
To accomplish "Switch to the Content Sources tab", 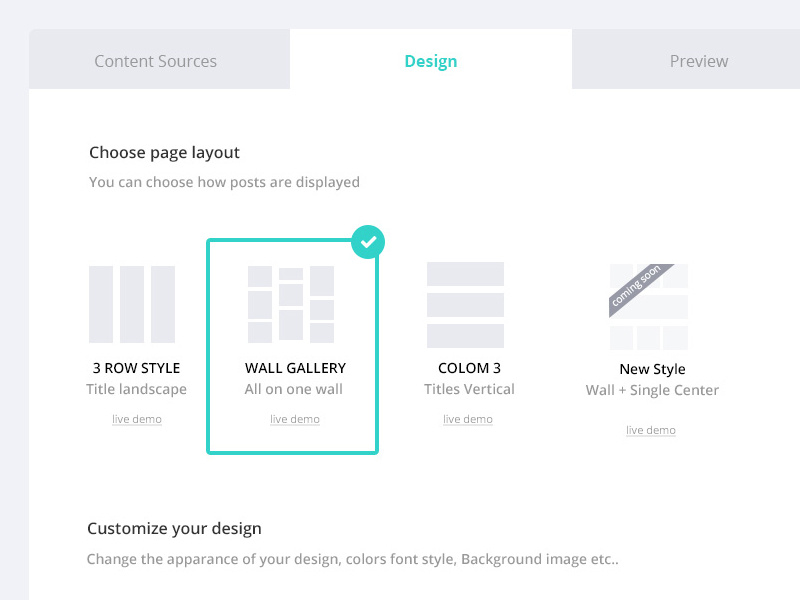I will [x=155, y=61].
